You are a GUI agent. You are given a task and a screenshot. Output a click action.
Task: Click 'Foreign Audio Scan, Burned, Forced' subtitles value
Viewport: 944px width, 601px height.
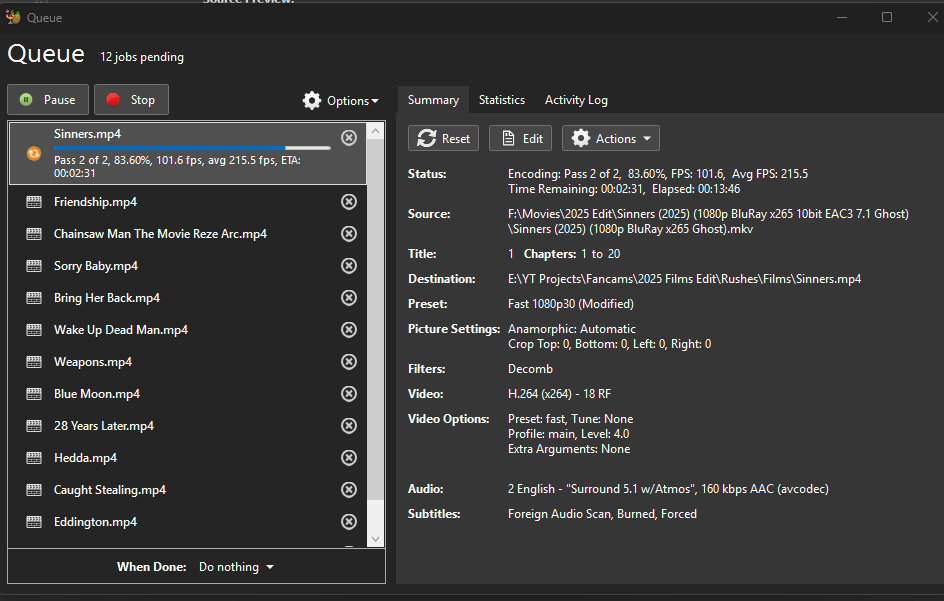603,514
